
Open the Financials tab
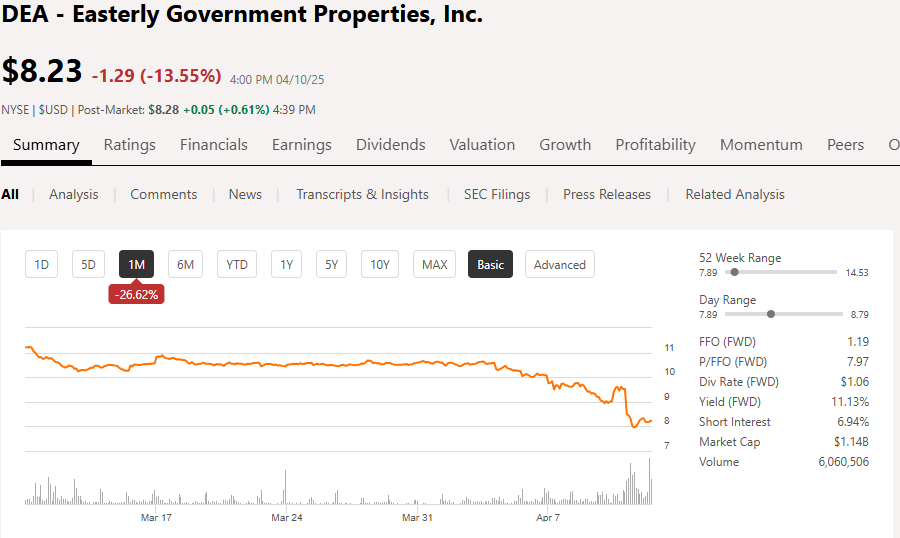pos(213,145)
